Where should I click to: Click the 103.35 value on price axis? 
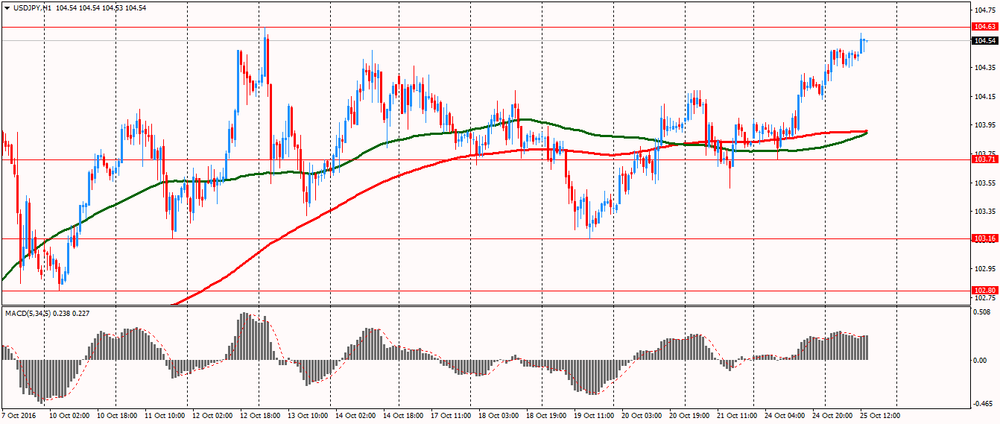click(984, 211)
